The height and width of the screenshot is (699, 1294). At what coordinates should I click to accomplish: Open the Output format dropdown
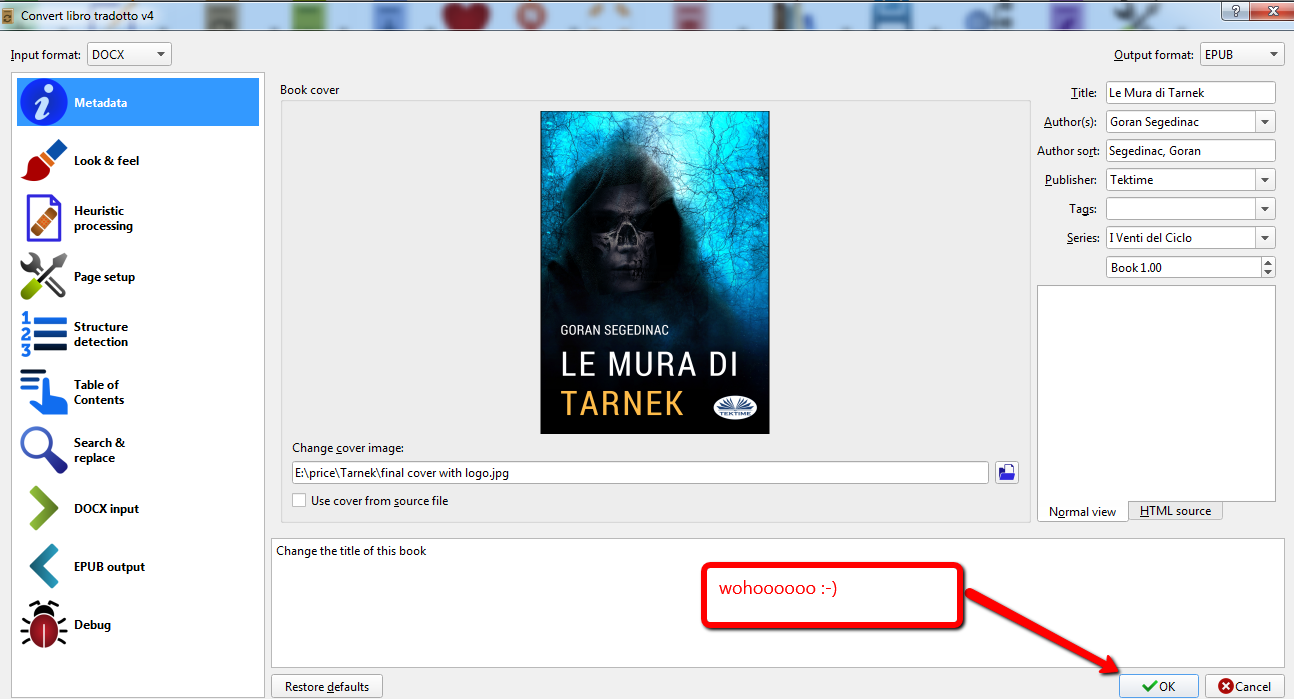1242,54
